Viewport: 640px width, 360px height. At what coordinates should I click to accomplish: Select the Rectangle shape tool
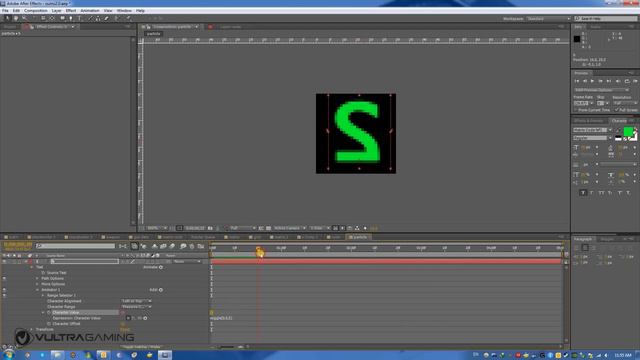(x=62, y=18)
